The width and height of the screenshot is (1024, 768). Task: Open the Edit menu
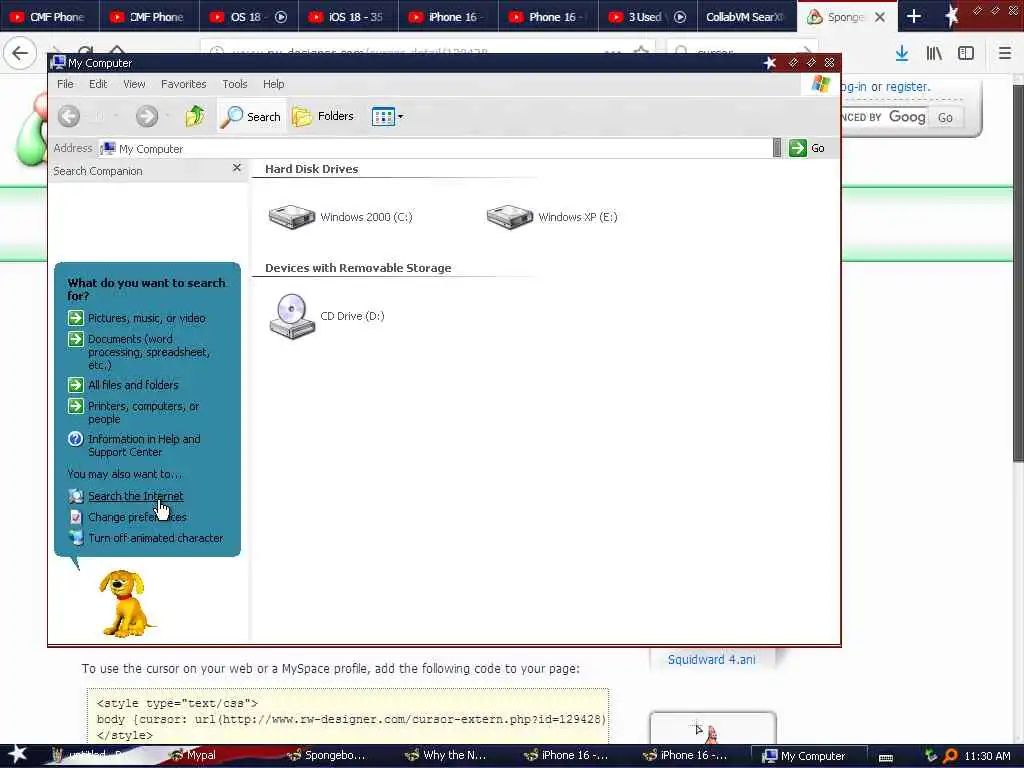[98, 84]
